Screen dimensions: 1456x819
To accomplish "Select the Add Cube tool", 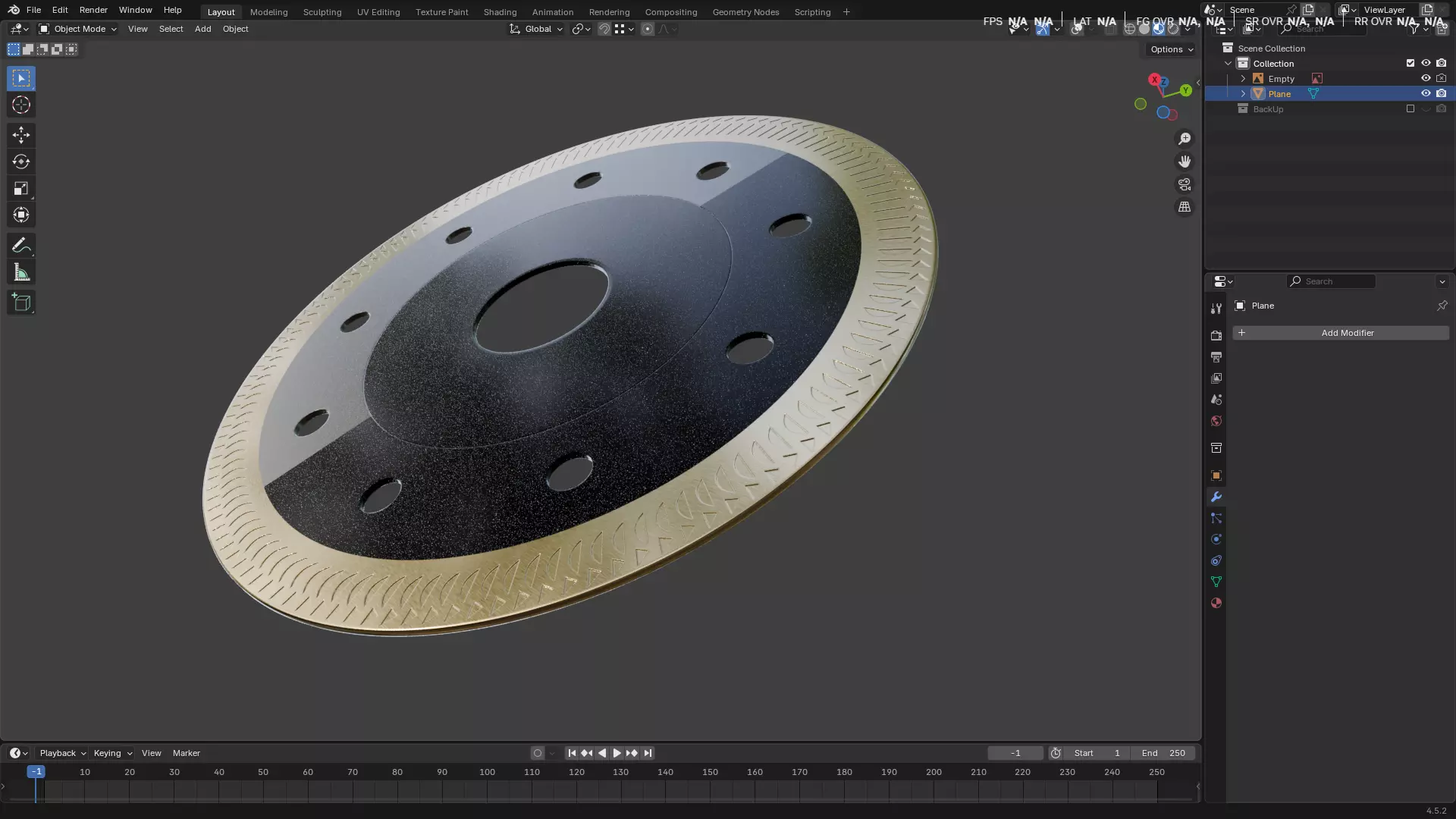I will 21,303.
